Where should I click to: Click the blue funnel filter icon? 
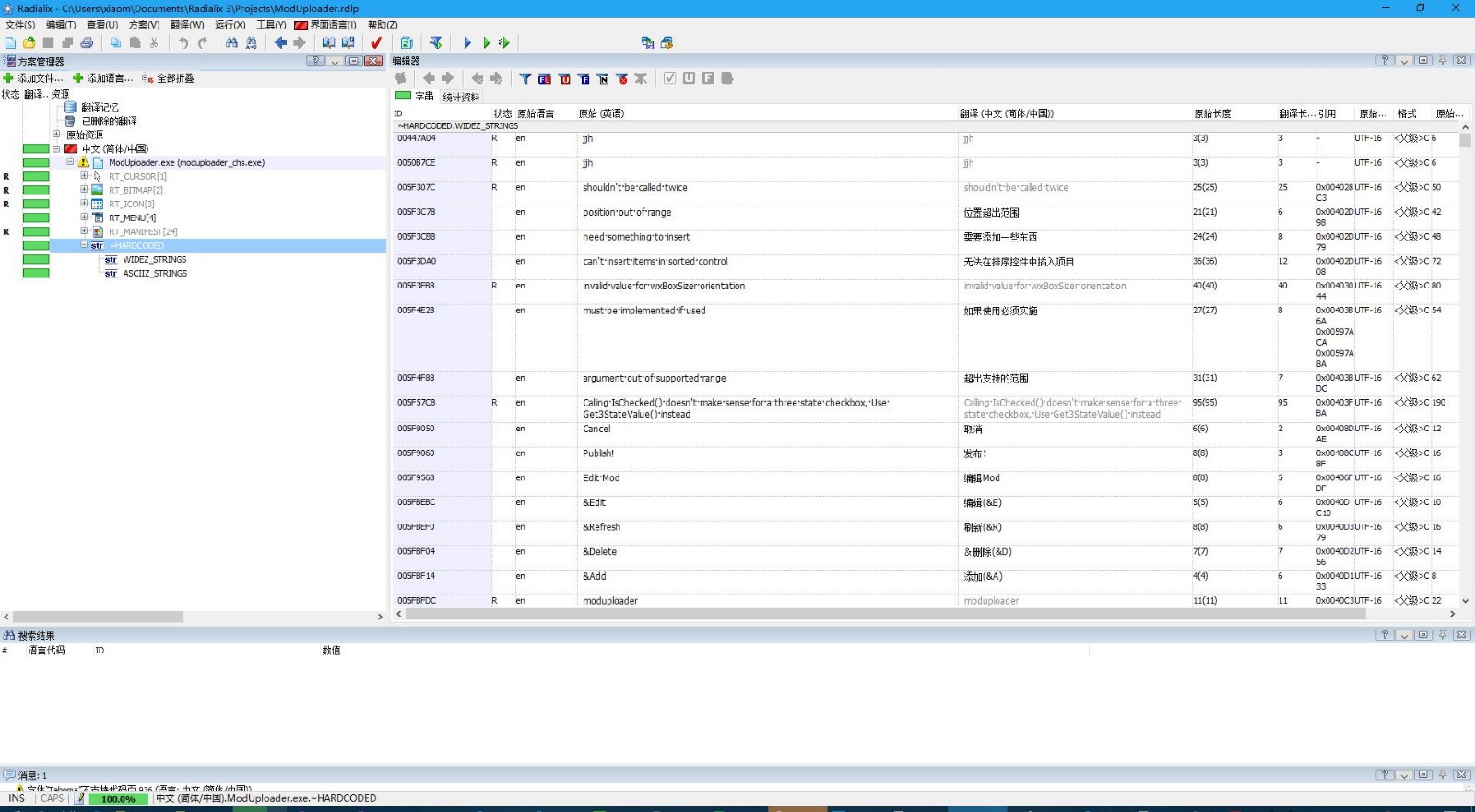(525, 78)
